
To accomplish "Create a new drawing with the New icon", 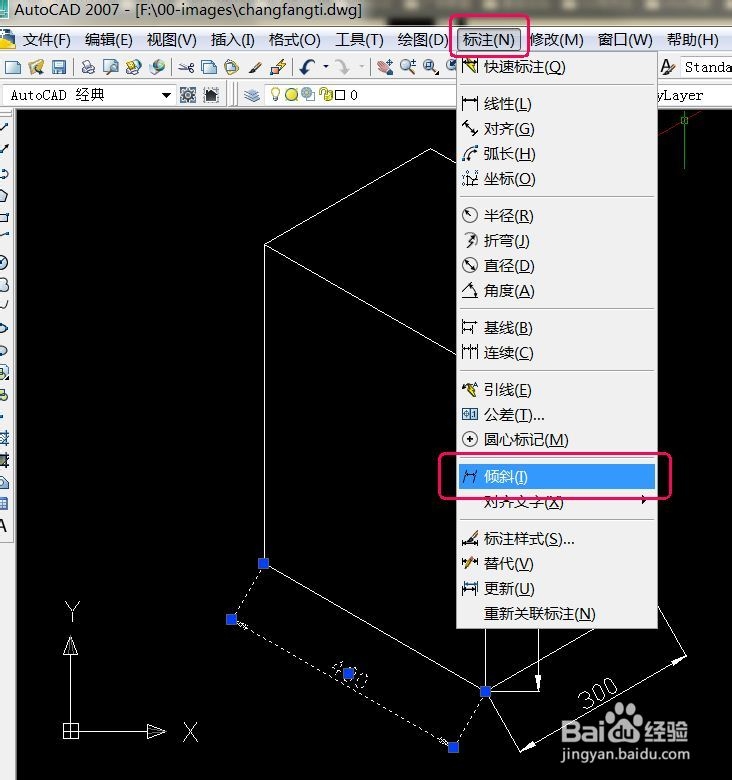I will (x=13, y=67).
